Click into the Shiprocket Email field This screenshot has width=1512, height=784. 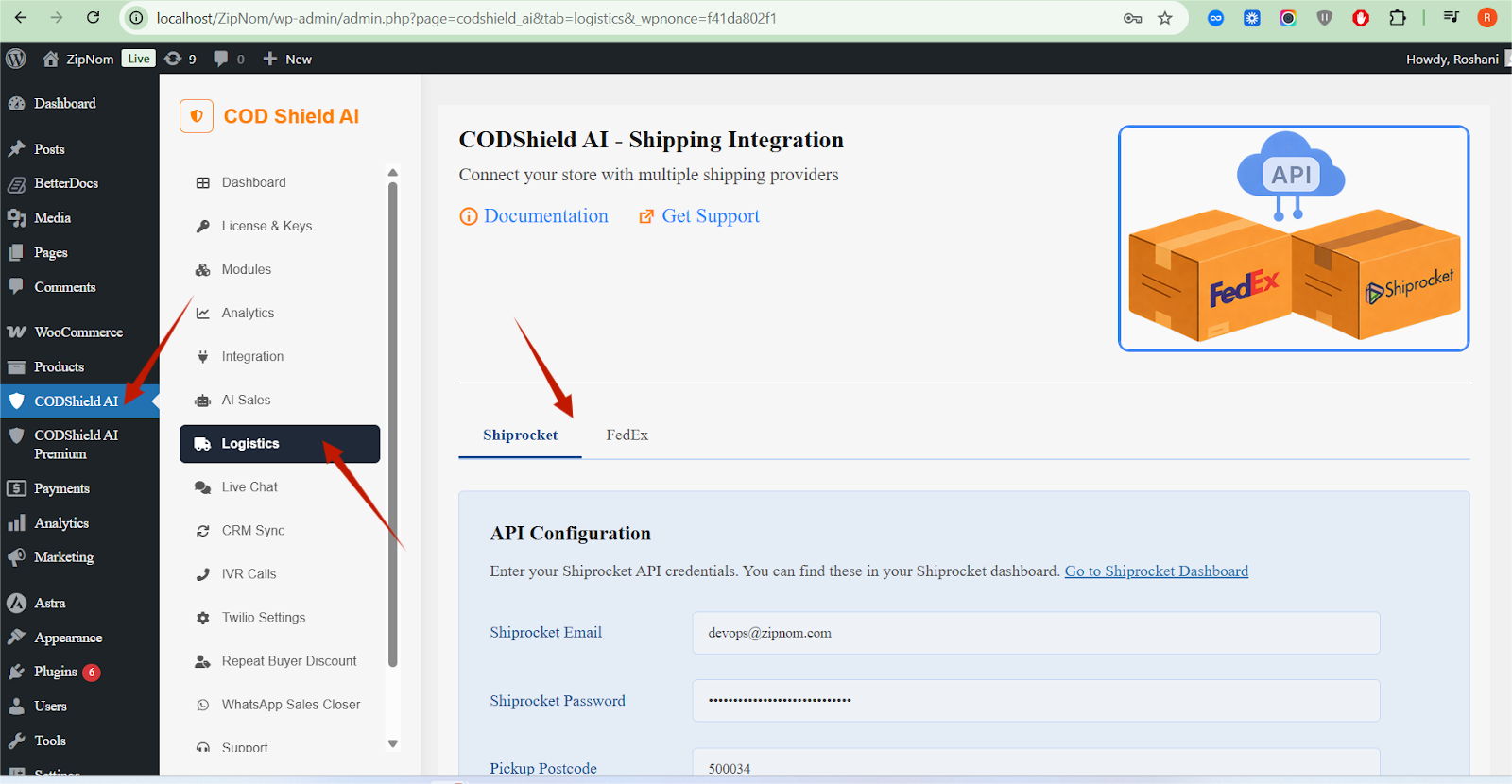tap(1035, 633)
